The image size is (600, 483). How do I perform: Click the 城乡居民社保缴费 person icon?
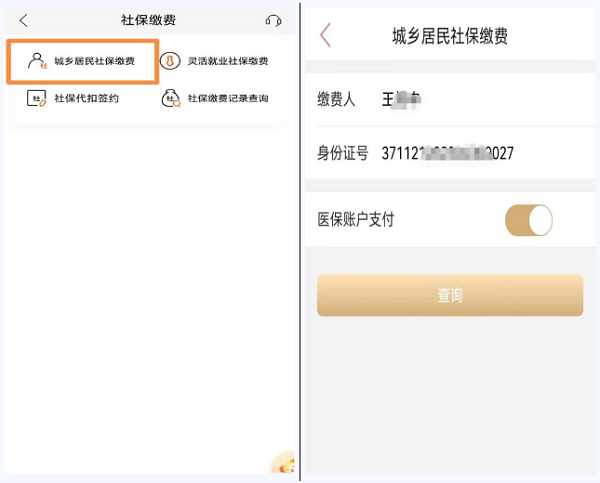point(37,61)
